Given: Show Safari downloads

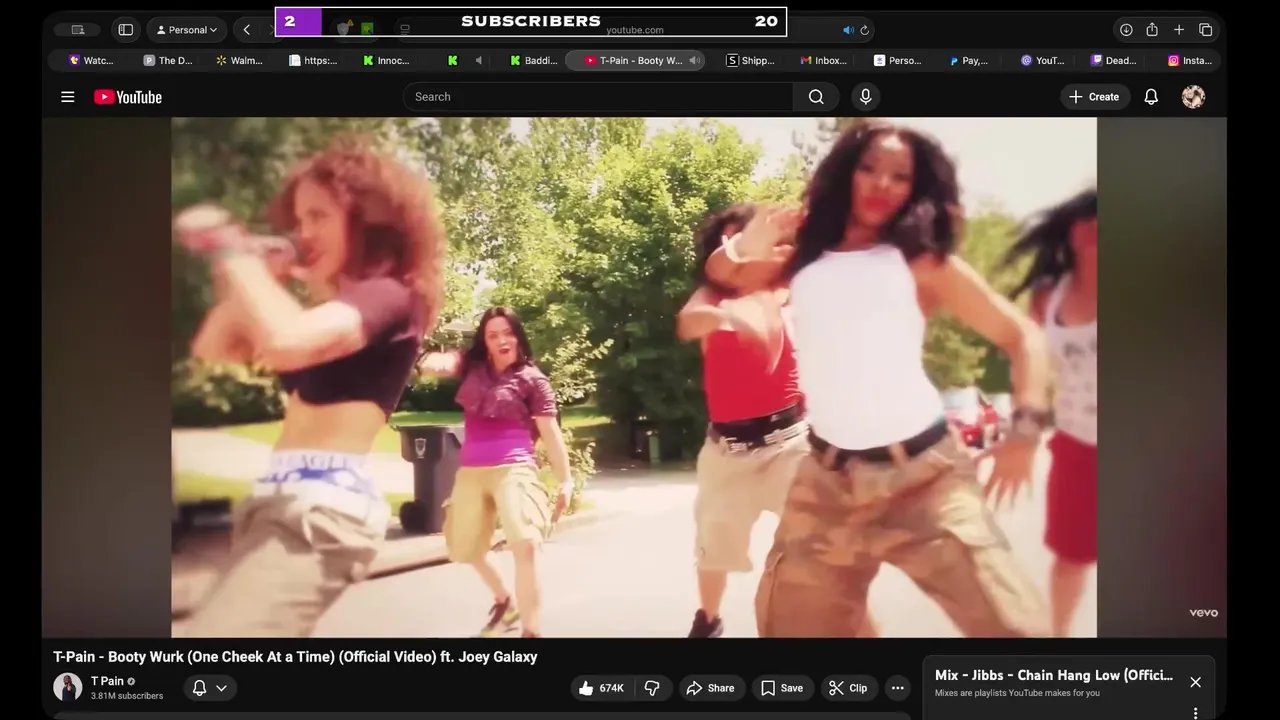Looking at the screenshot, I should pos(1126,30).
